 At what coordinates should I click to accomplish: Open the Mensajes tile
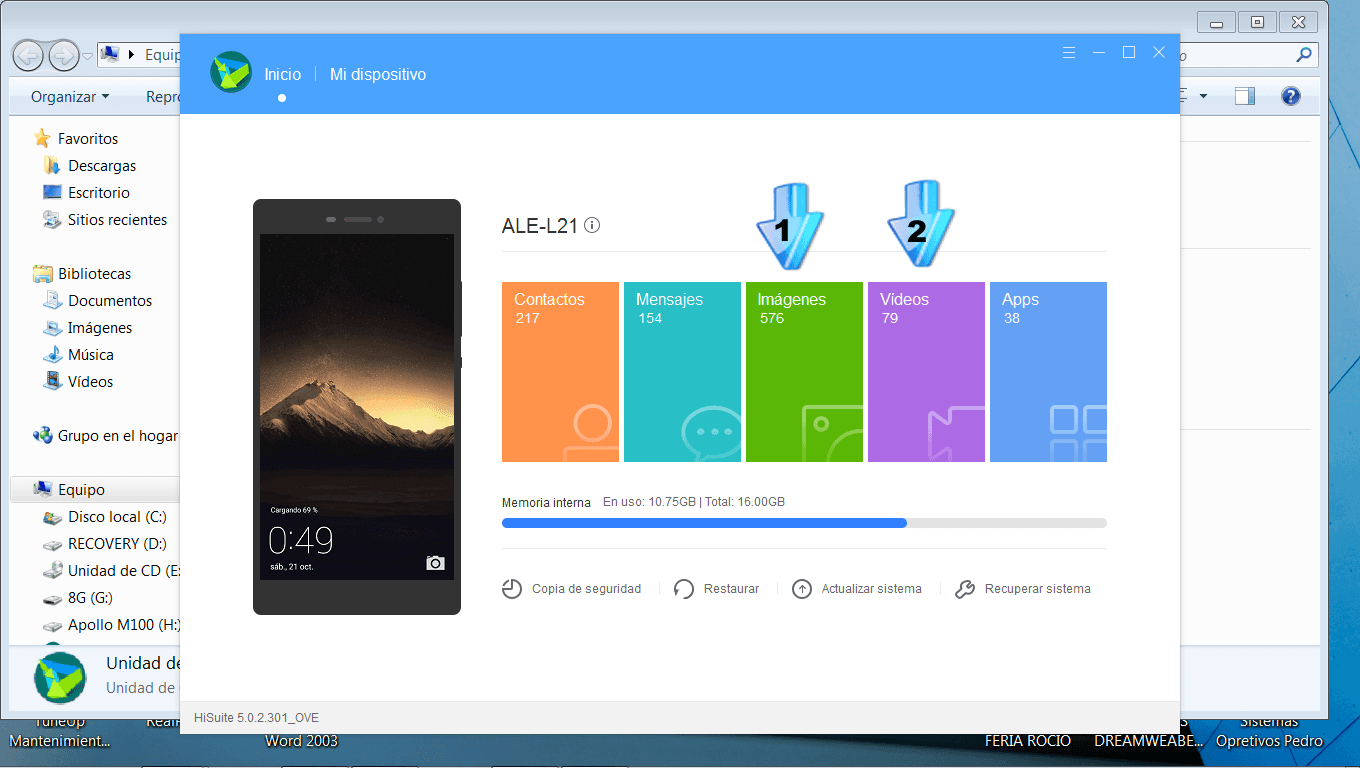click(x=682, y=372)
